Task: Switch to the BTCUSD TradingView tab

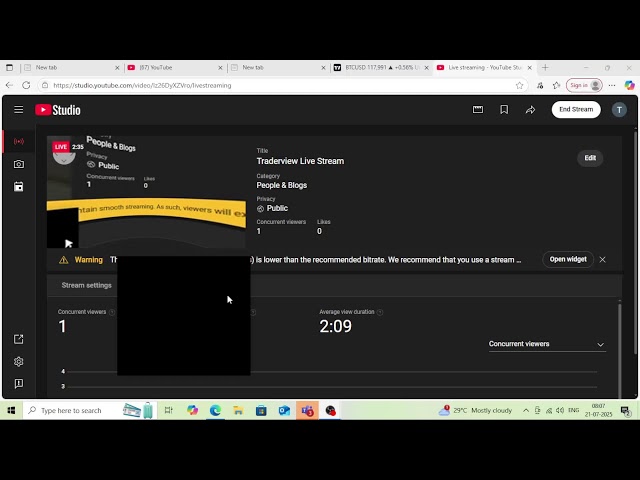Action: click(x=382, y=68)
